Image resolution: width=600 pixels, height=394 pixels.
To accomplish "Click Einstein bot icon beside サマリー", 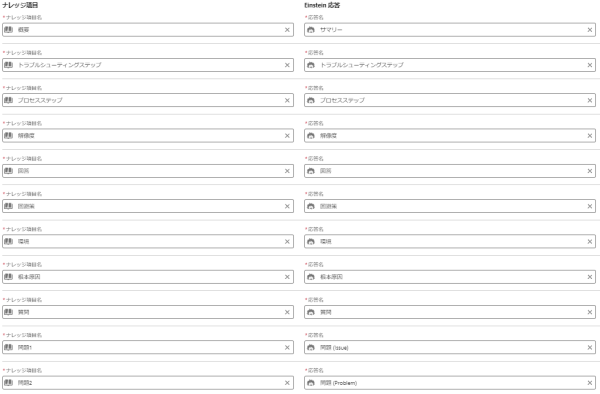I will click(311, 29).
